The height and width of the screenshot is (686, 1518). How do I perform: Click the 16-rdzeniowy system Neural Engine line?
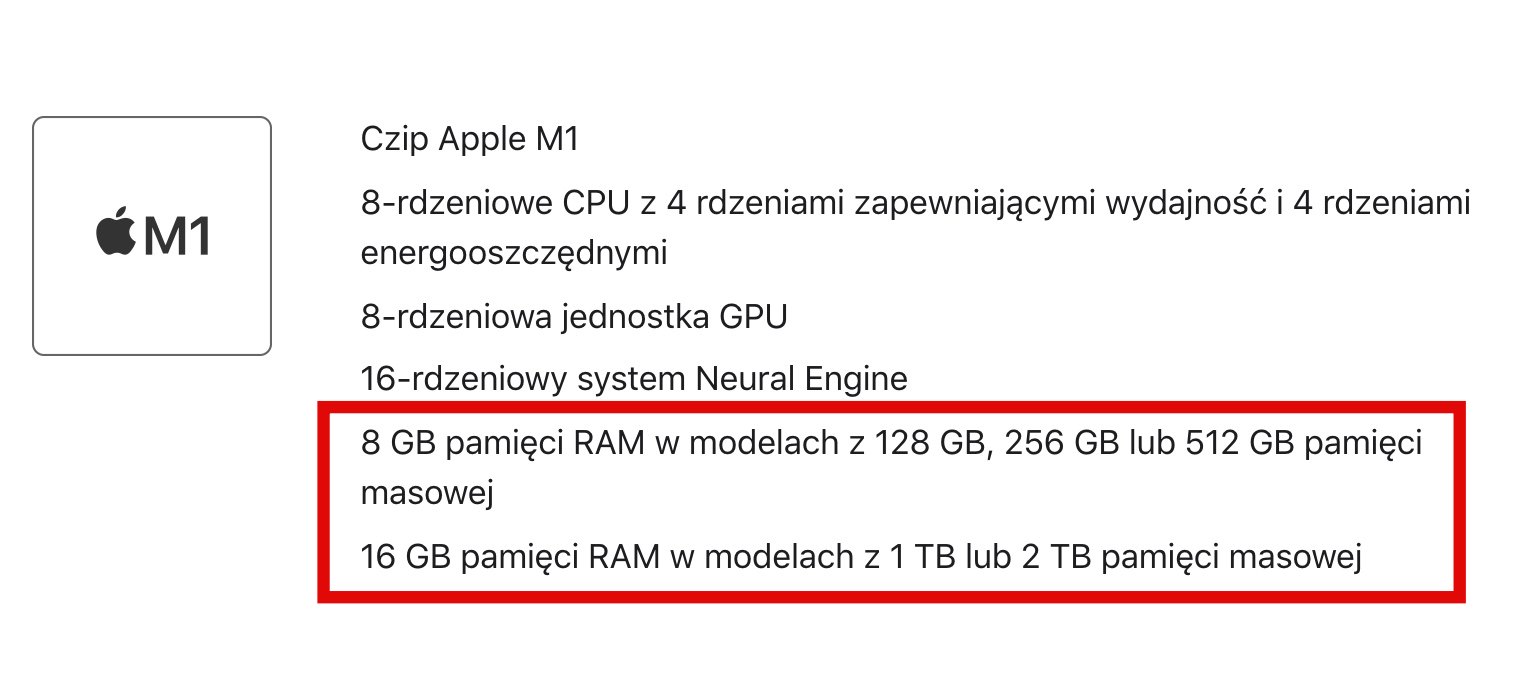tap(634, 379)
